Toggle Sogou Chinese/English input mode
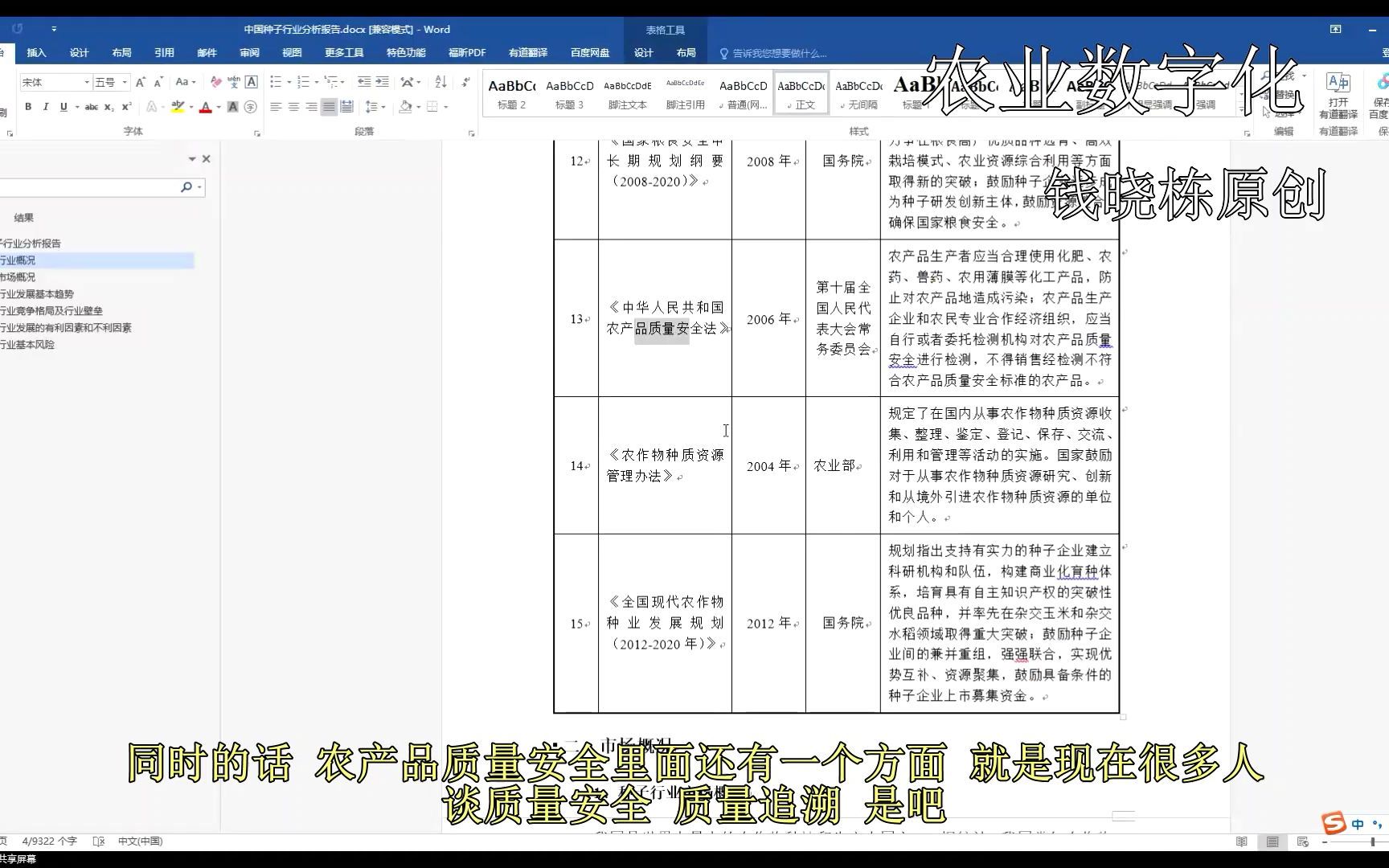Viewport: 1389px width, 868px height. [x=1358, y=825]
